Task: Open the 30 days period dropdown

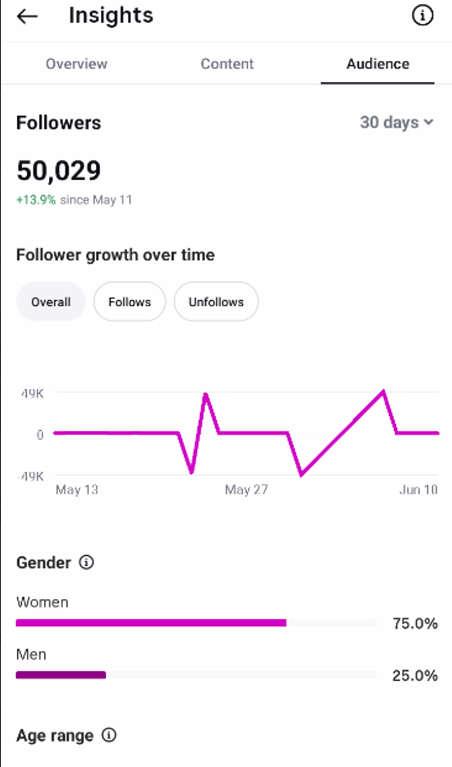Action: (397, 122)
